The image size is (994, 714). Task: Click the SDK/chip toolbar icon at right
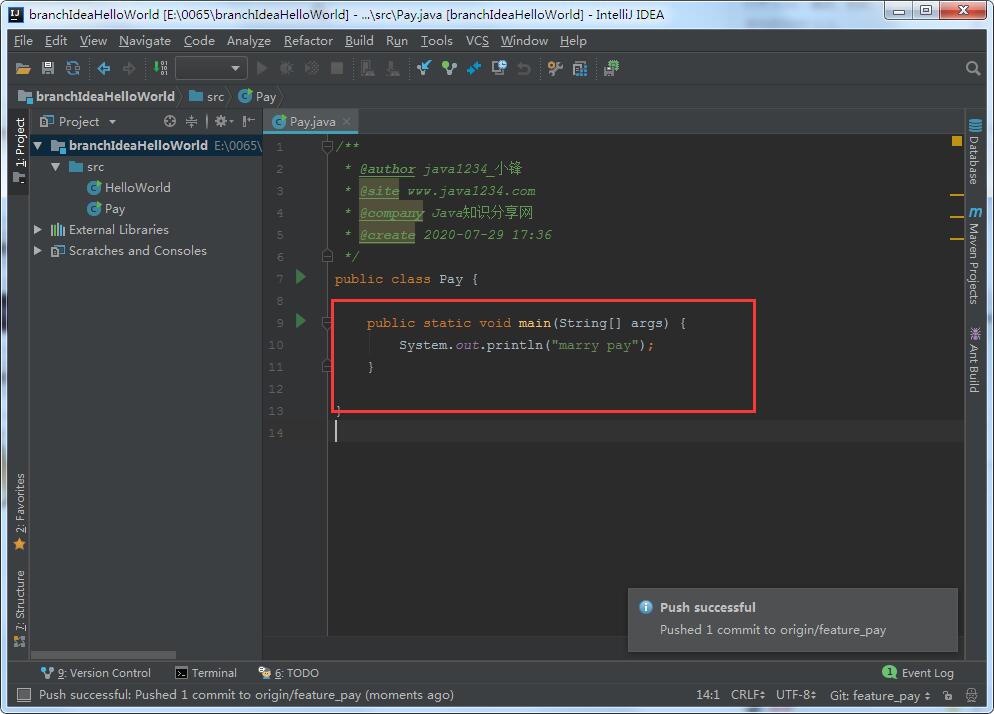(611, 68)
